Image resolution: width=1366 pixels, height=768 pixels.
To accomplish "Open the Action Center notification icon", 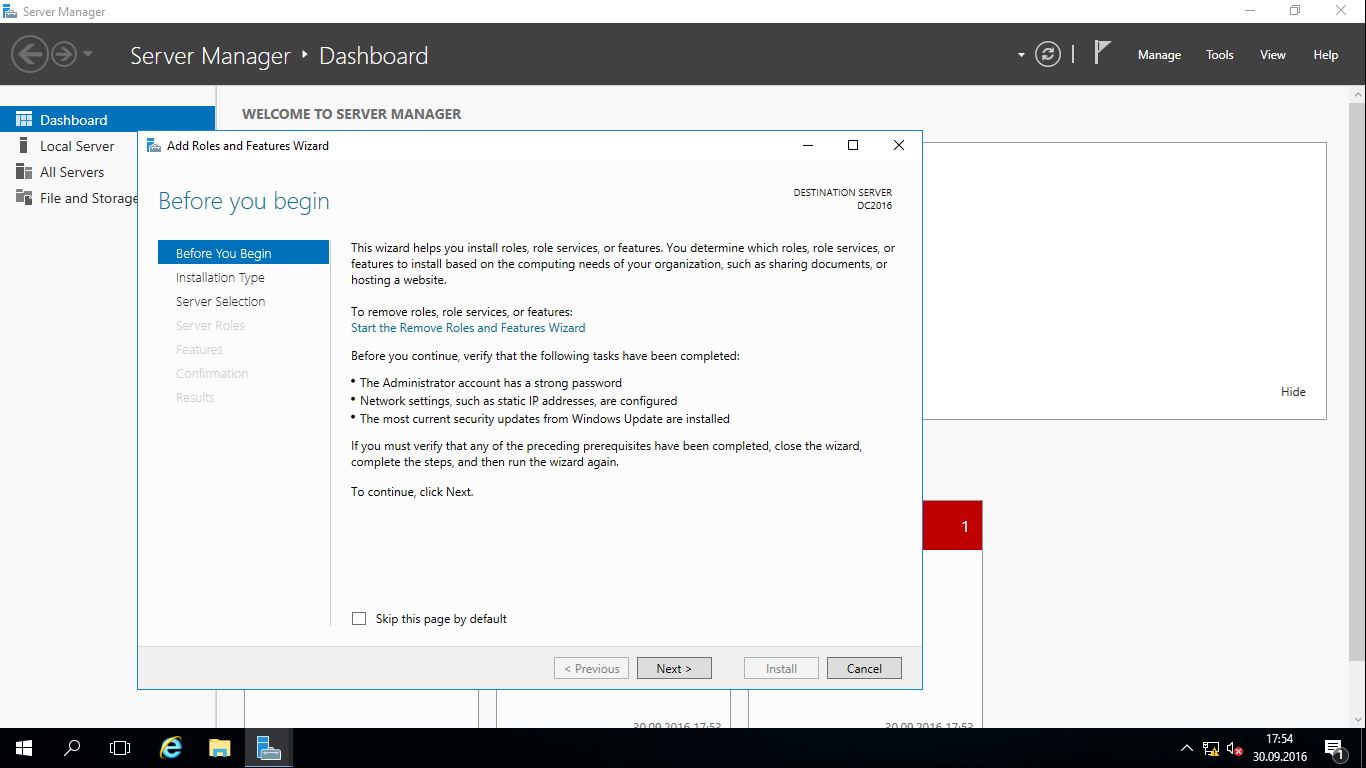I will click(1334, 748).
